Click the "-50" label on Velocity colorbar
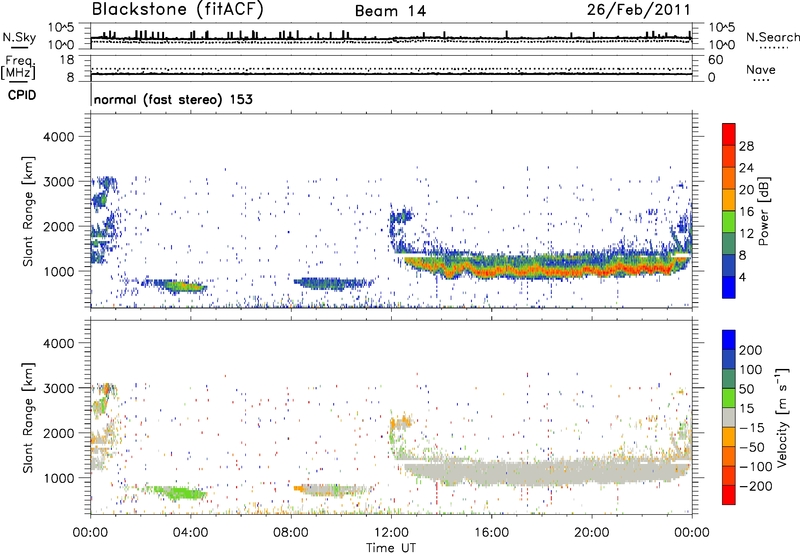 pos(751,447)
